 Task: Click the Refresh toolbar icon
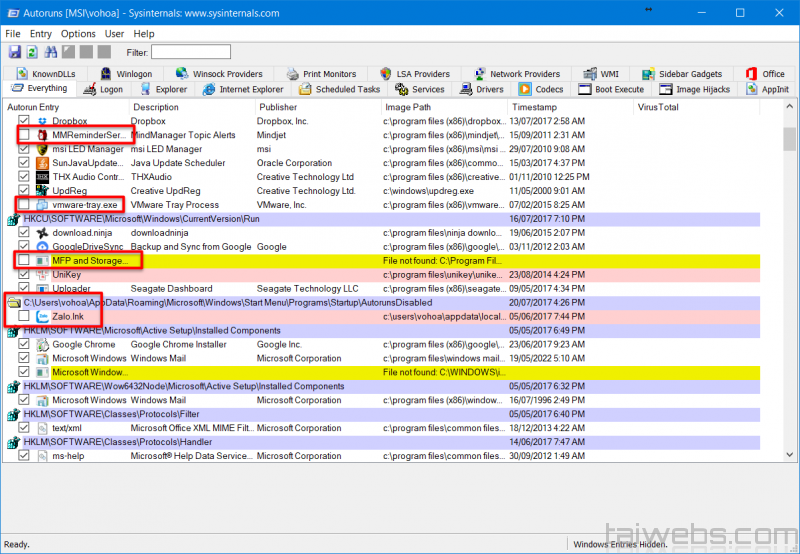pyautogui.click(x=32, y=52)
